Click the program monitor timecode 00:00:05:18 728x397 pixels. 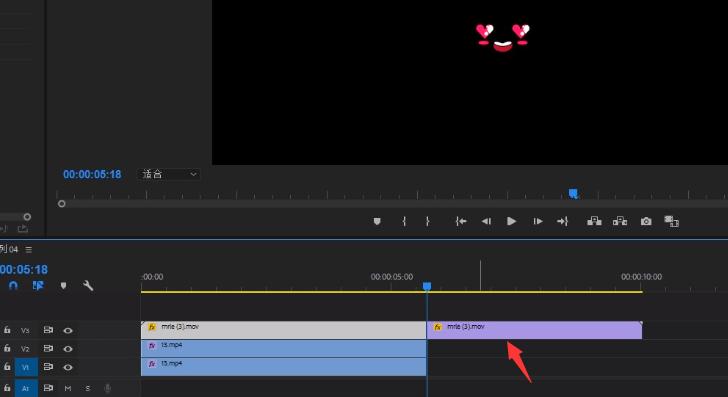point(92,174)
